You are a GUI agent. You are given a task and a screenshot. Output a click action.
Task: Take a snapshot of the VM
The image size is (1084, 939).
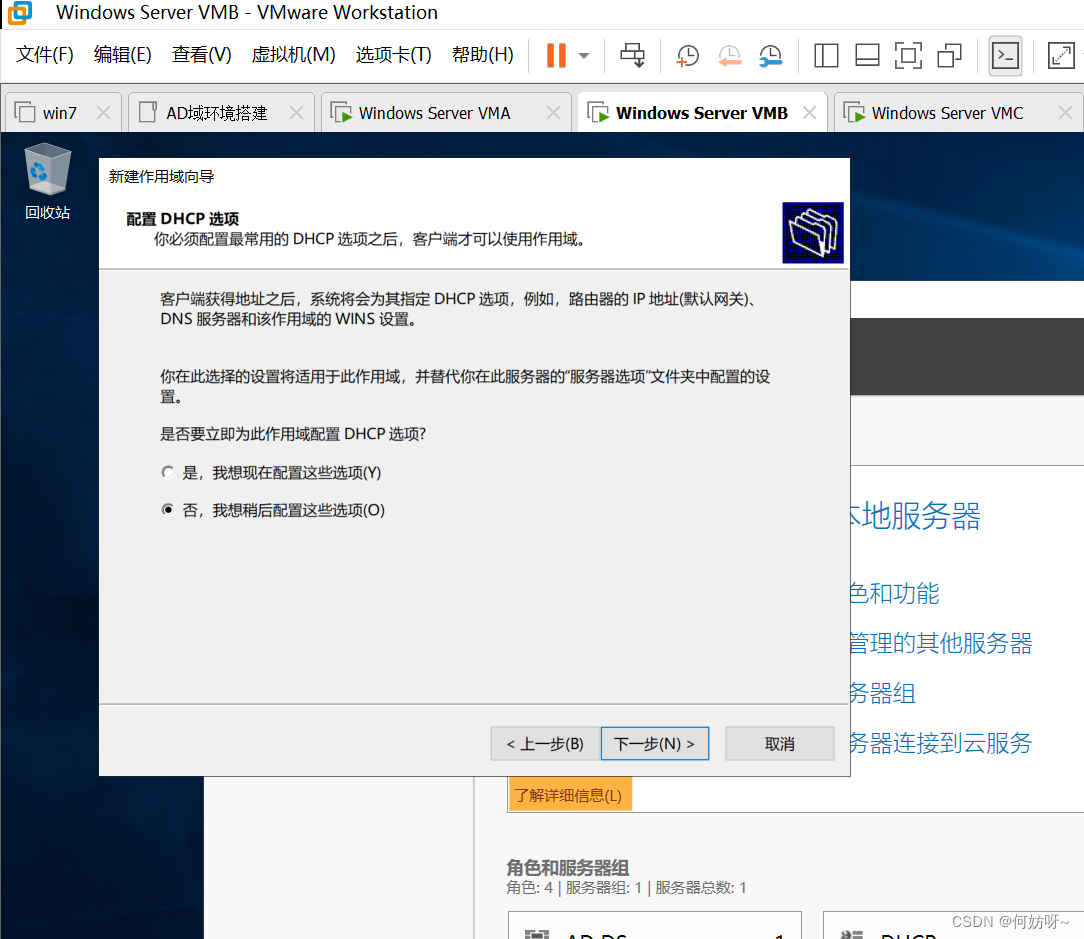pos(688,56)
